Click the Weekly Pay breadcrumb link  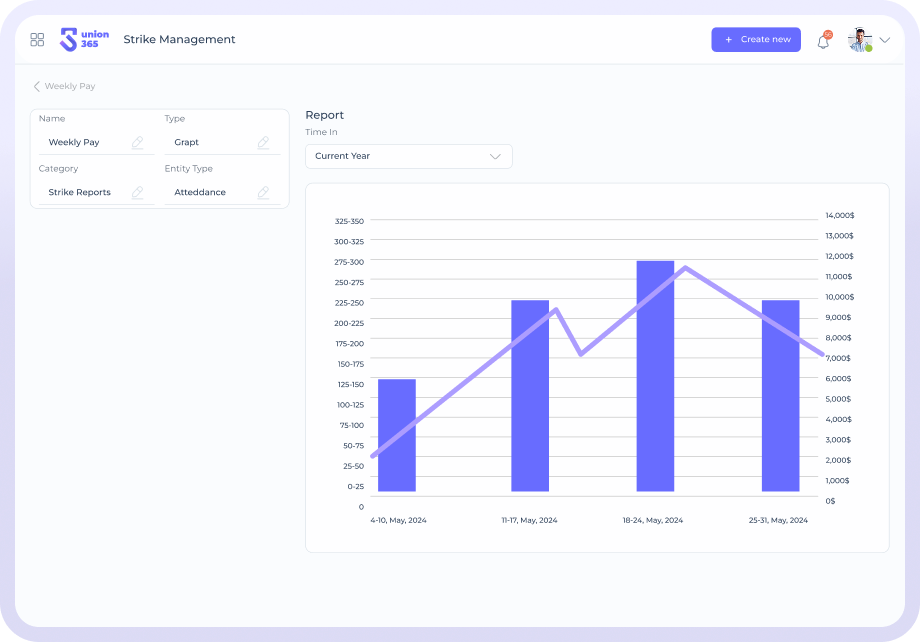click(x=70, y=87)
